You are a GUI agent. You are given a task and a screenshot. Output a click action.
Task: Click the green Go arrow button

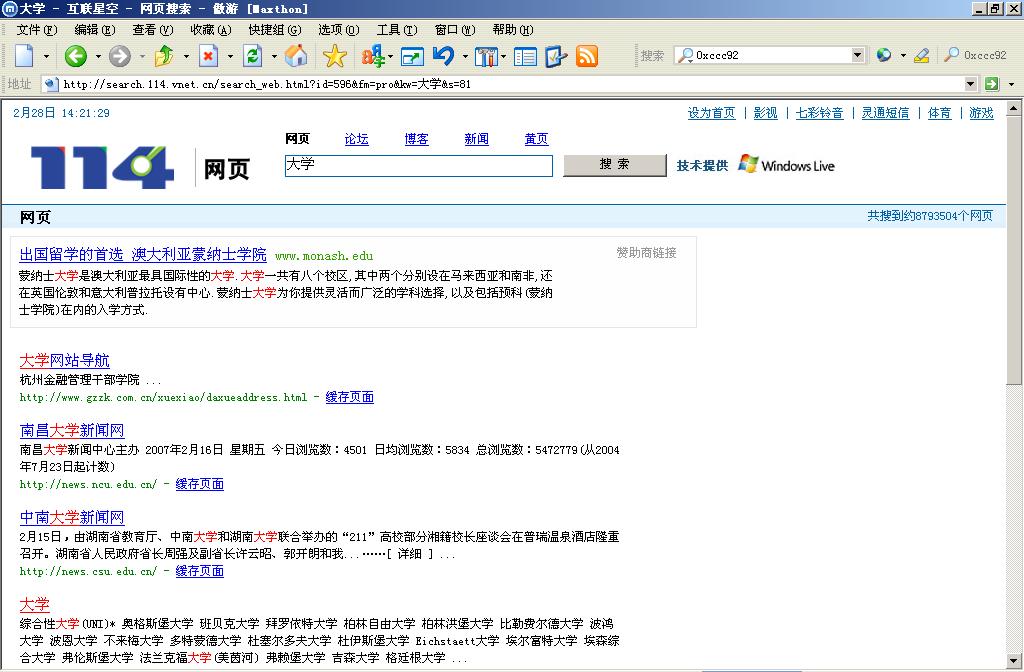(992, 84)
